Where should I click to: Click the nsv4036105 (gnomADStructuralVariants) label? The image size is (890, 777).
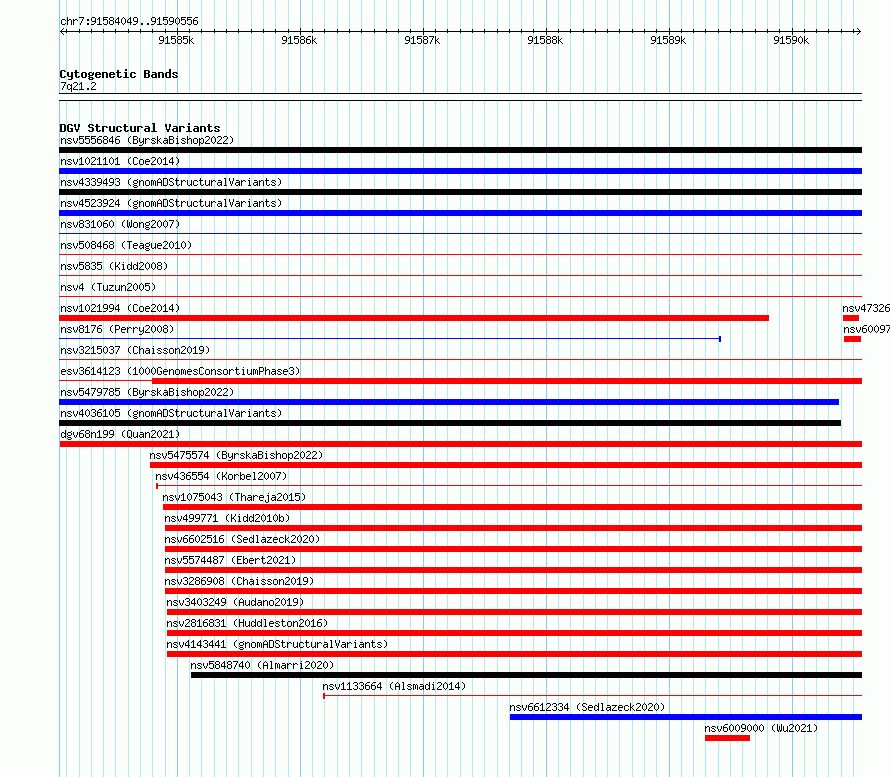[171, 413]
